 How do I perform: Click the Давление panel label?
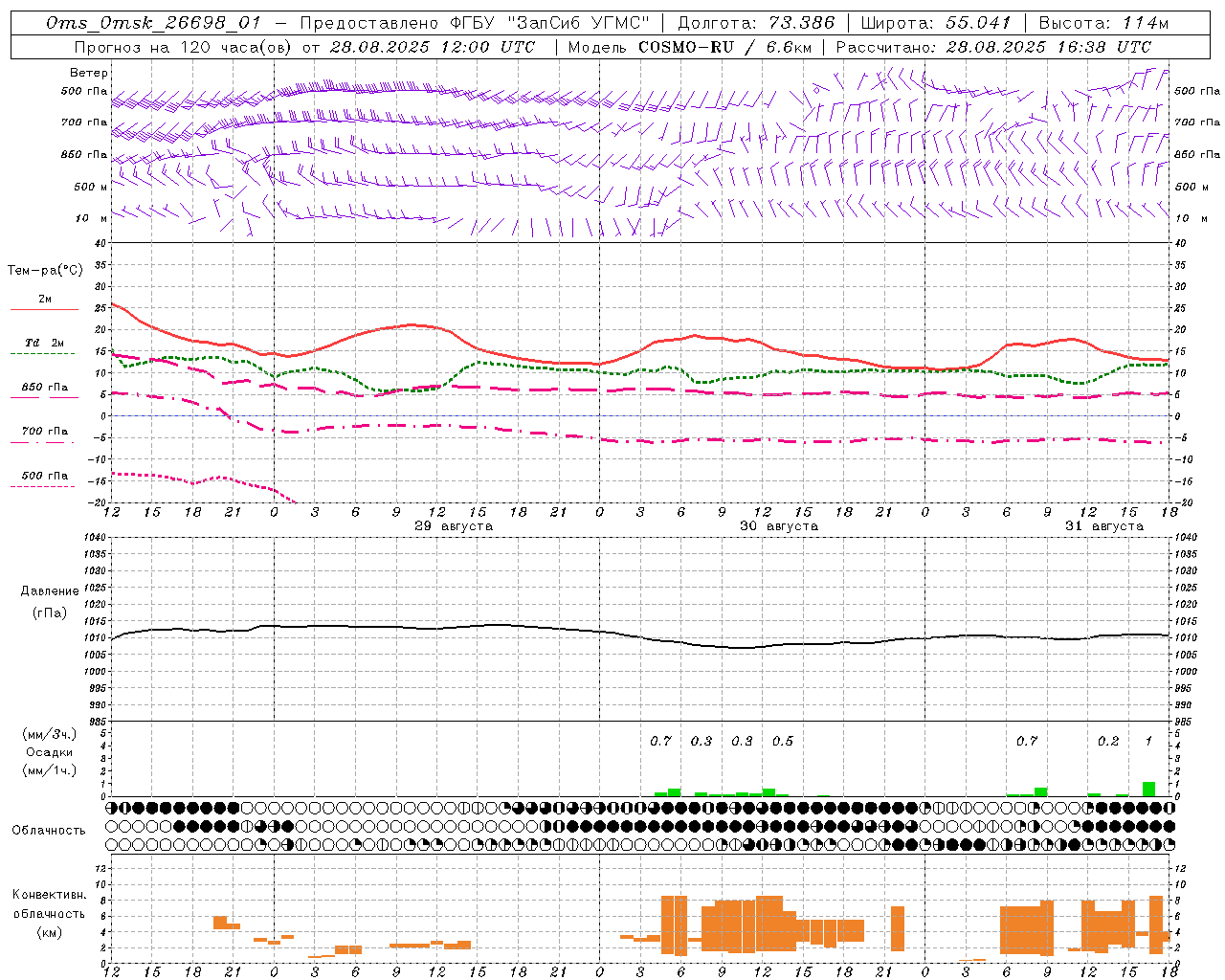pyautogui.click(x=49, y=590)
